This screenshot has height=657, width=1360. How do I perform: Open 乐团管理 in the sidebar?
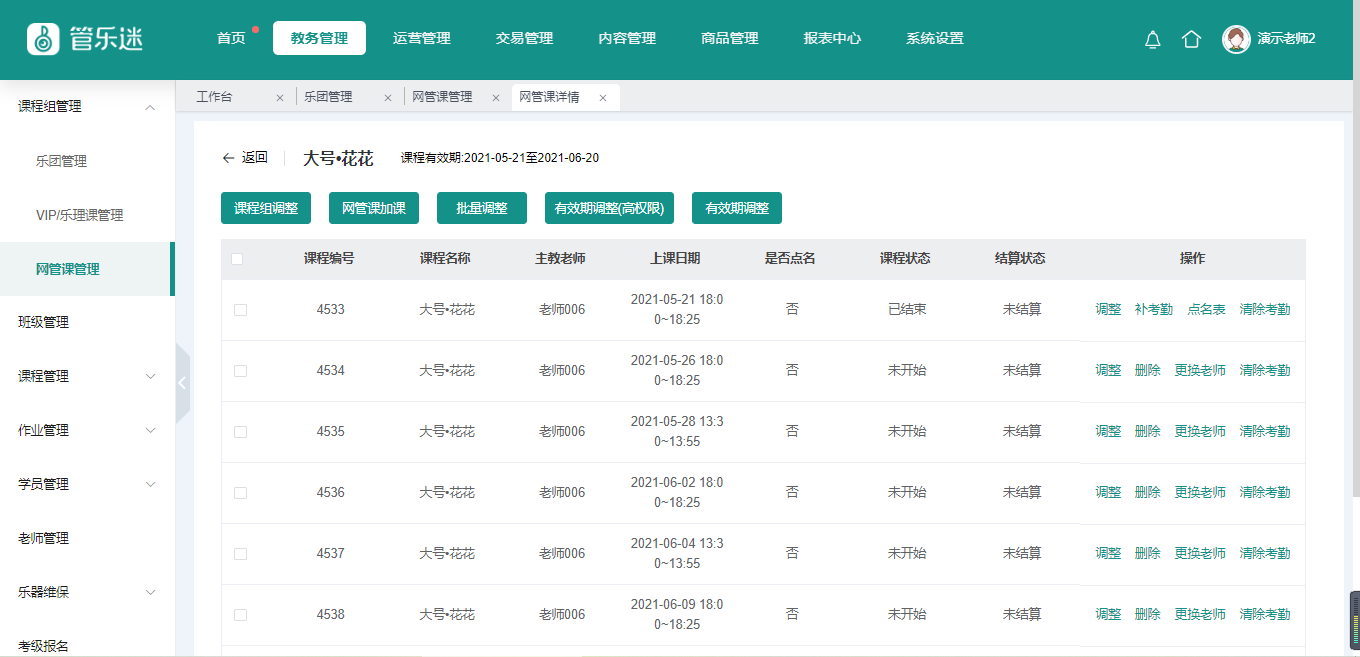62,161
